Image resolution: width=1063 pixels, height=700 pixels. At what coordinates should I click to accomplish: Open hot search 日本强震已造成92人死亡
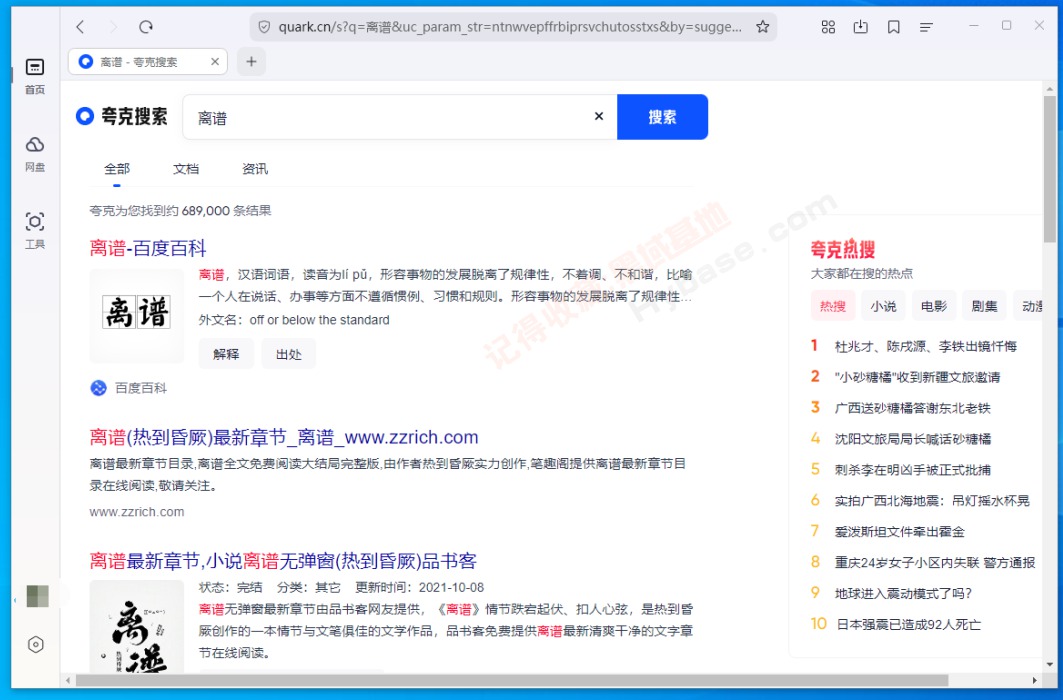coord(908,624)
